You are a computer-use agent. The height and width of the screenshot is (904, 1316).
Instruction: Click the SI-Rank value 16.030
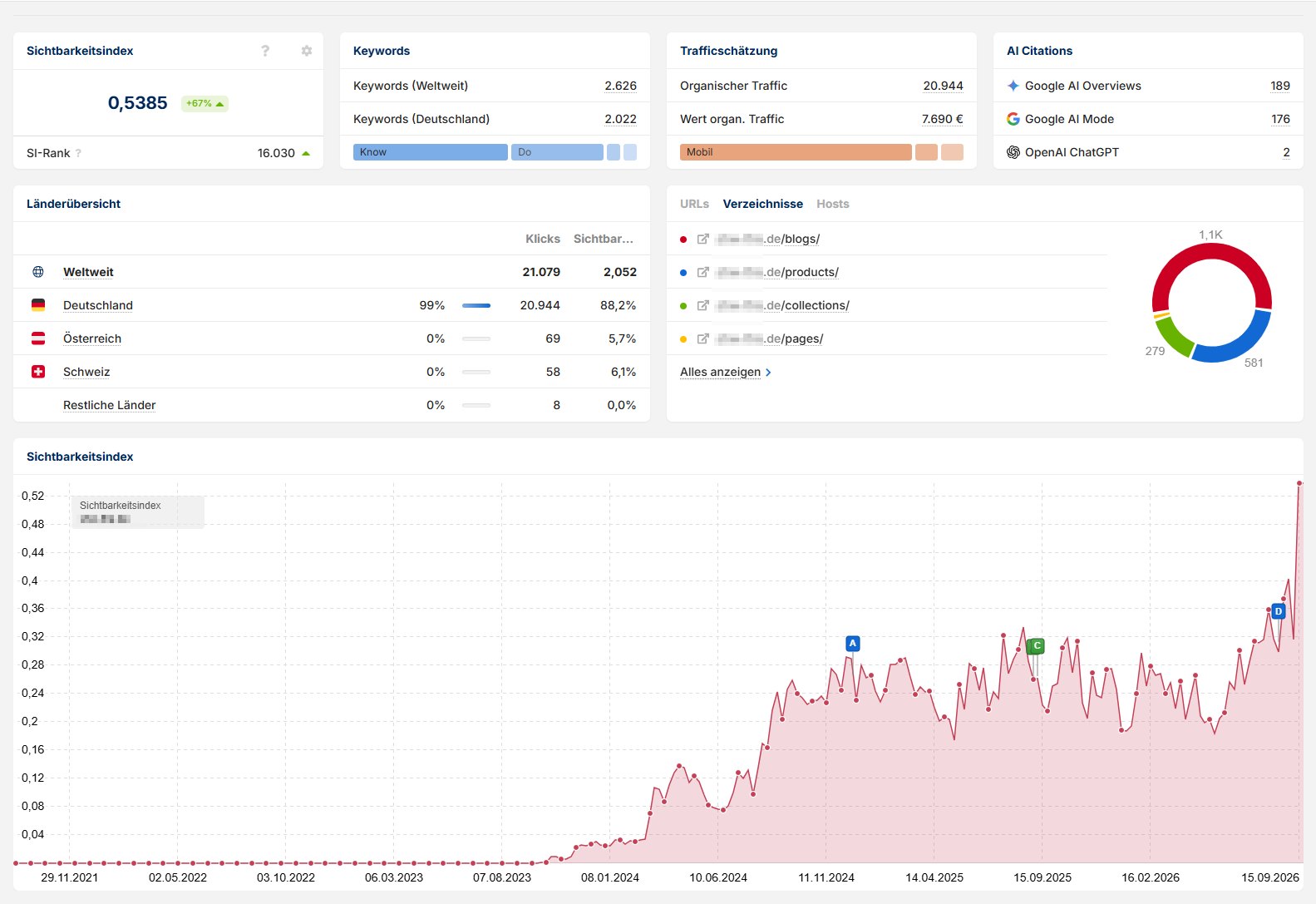coord(276,153)
